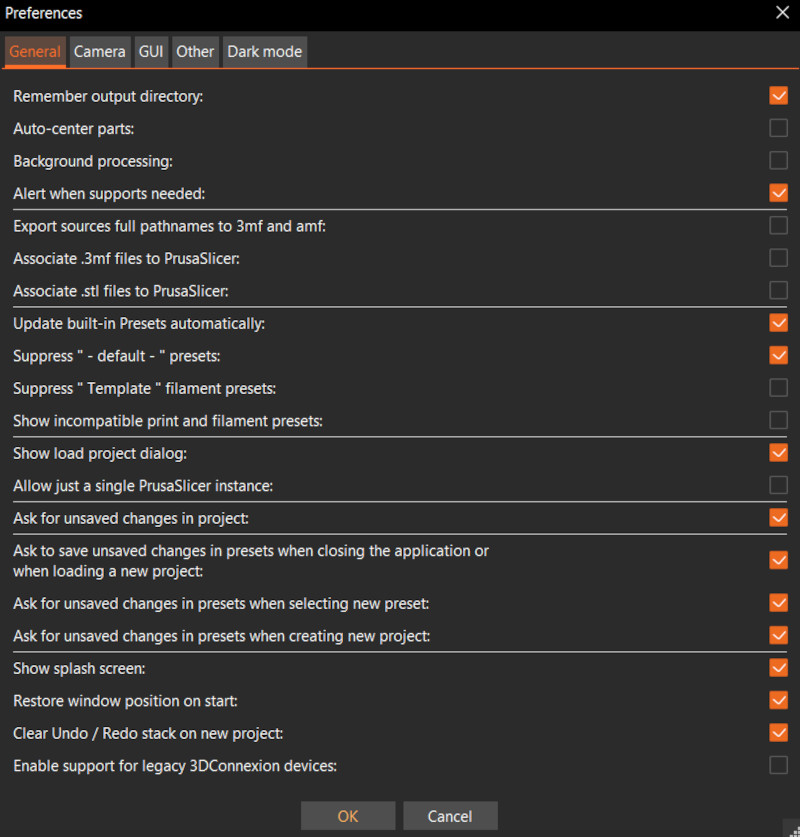This screenshot has width=800, height=837.
Task: Cancel the Preferences dialog
Action: (450, 816)
